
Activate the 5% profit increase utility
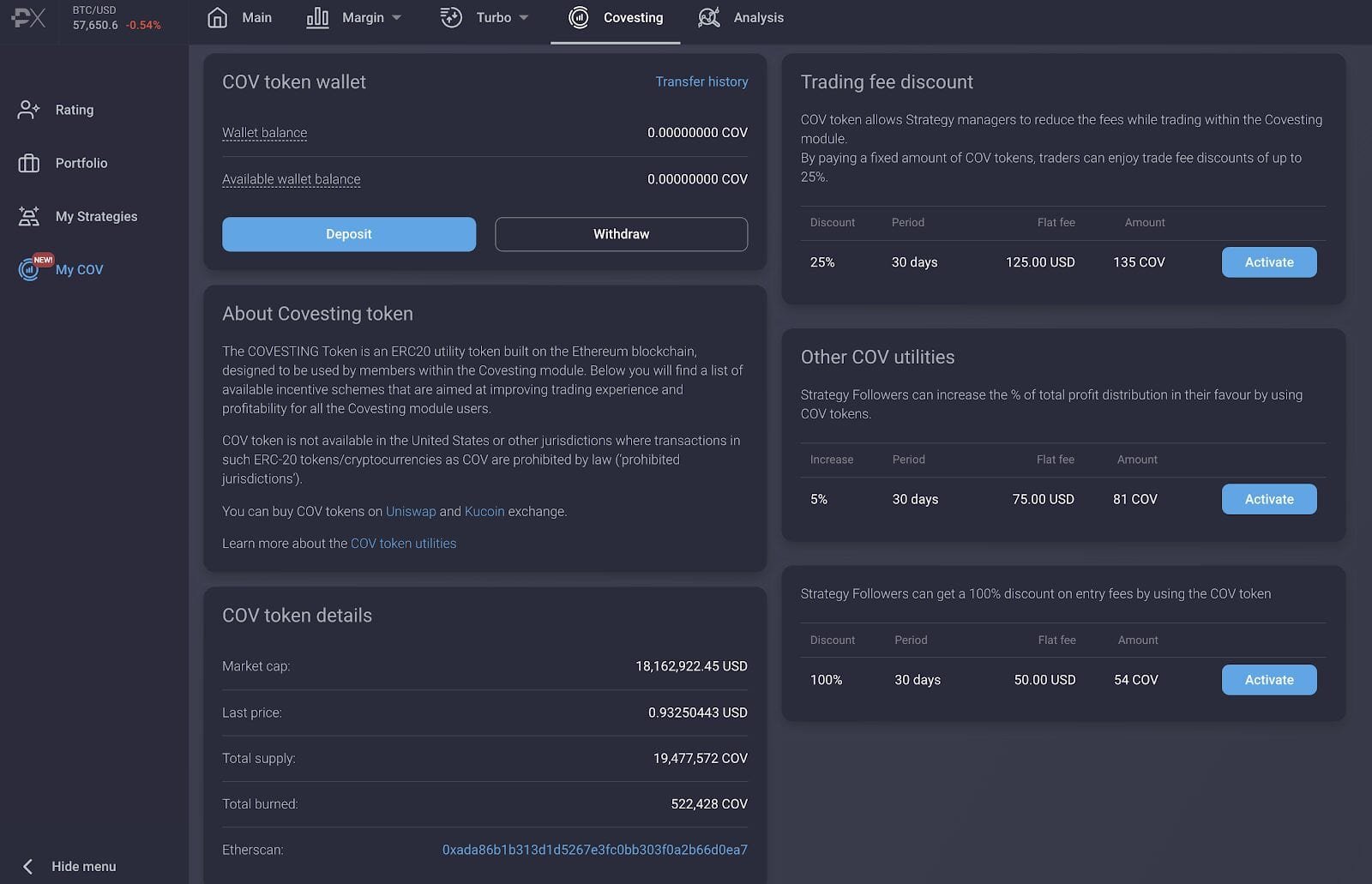tap(1269, 499)
